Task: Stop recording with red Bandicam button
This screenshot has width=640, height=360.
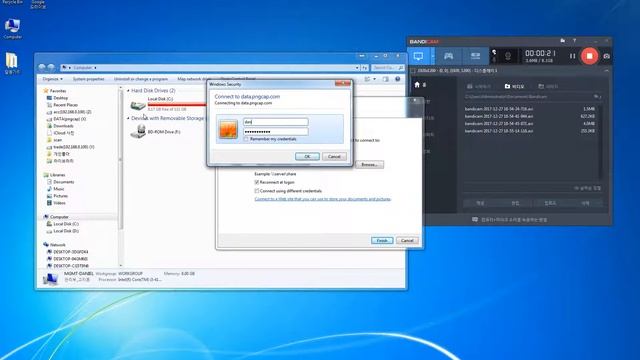Action: [x=589, y=56]
